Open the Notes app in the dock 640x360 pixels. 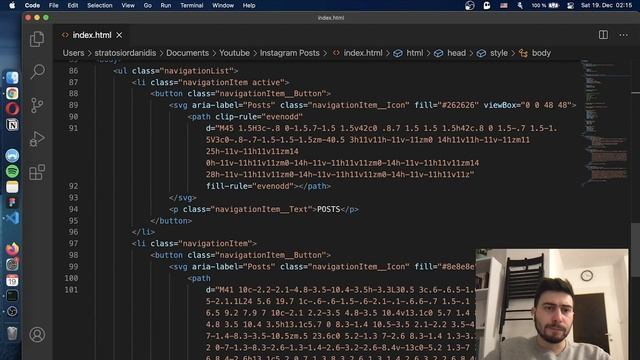pyautogui.click(x=12, y=187)
